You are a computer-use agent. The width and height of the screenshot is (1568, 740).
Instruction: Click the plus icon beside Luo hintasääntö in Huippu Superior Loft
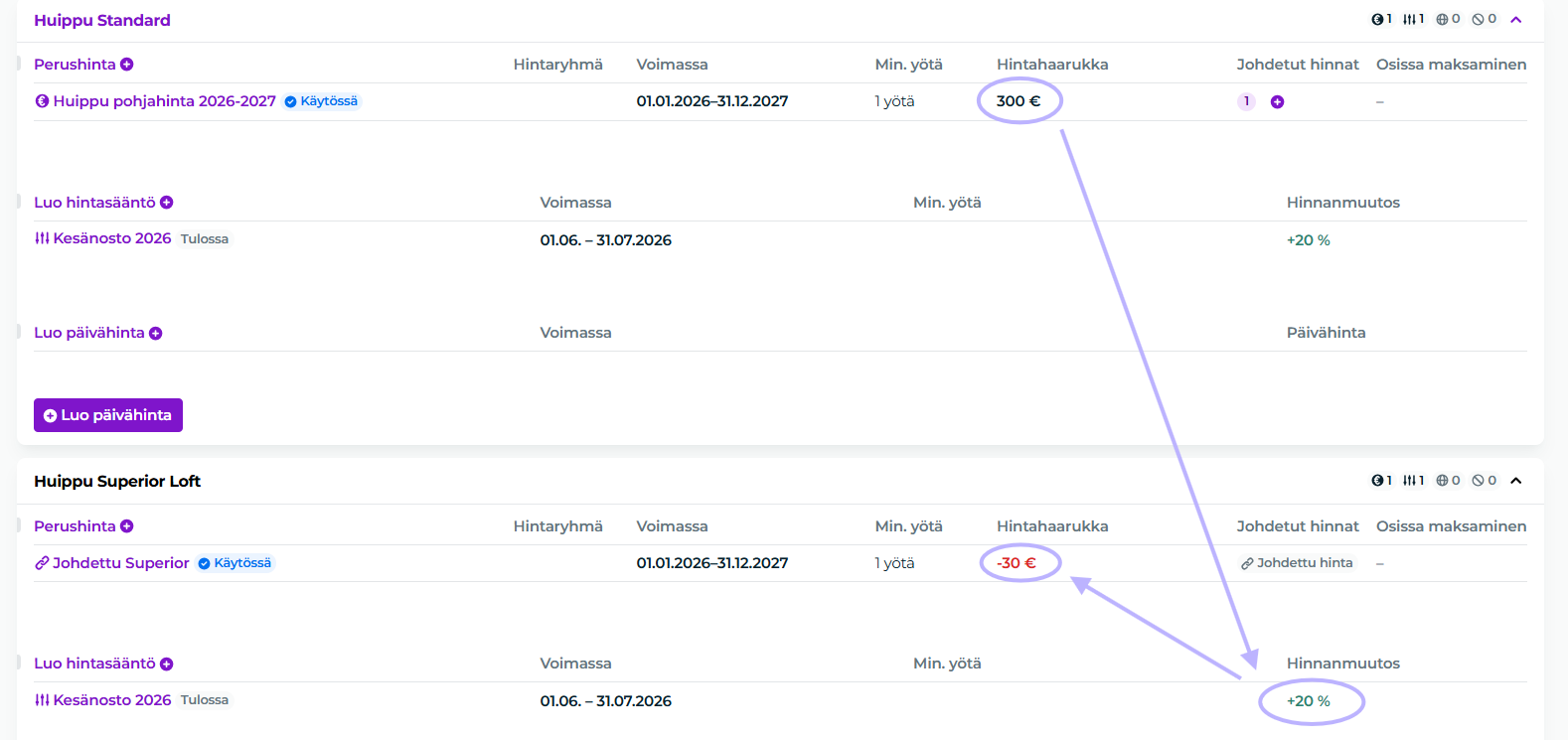(x=167, y=665)
